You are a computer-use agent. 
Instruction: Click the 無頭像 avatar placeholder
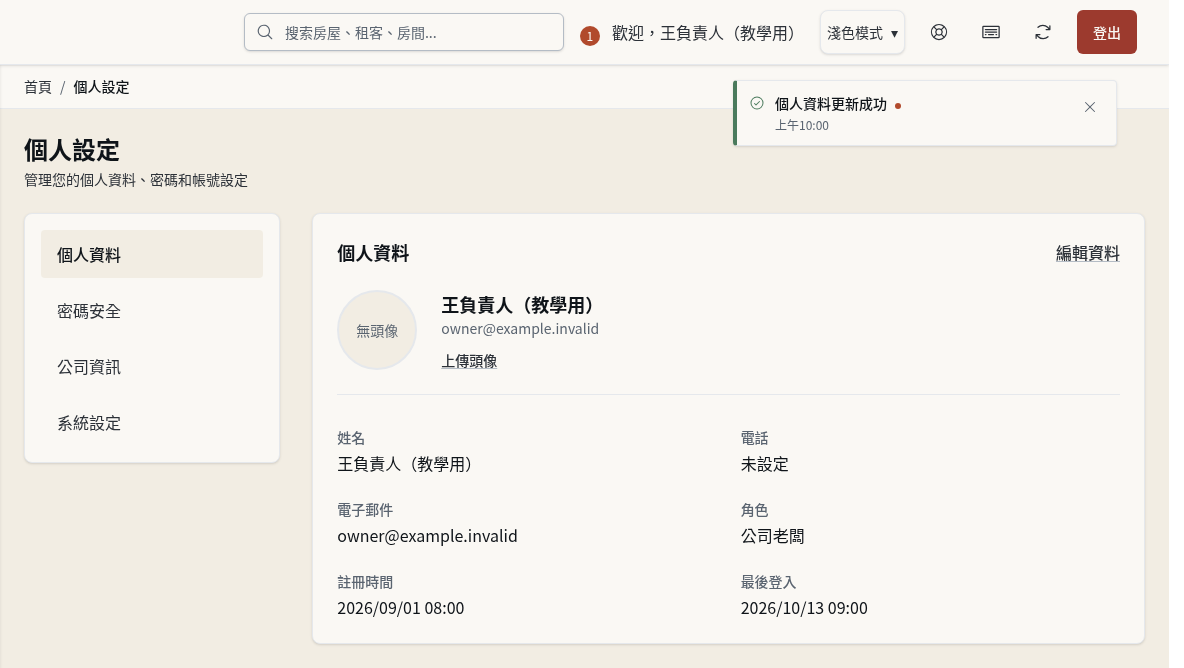[x=377, y=330]
